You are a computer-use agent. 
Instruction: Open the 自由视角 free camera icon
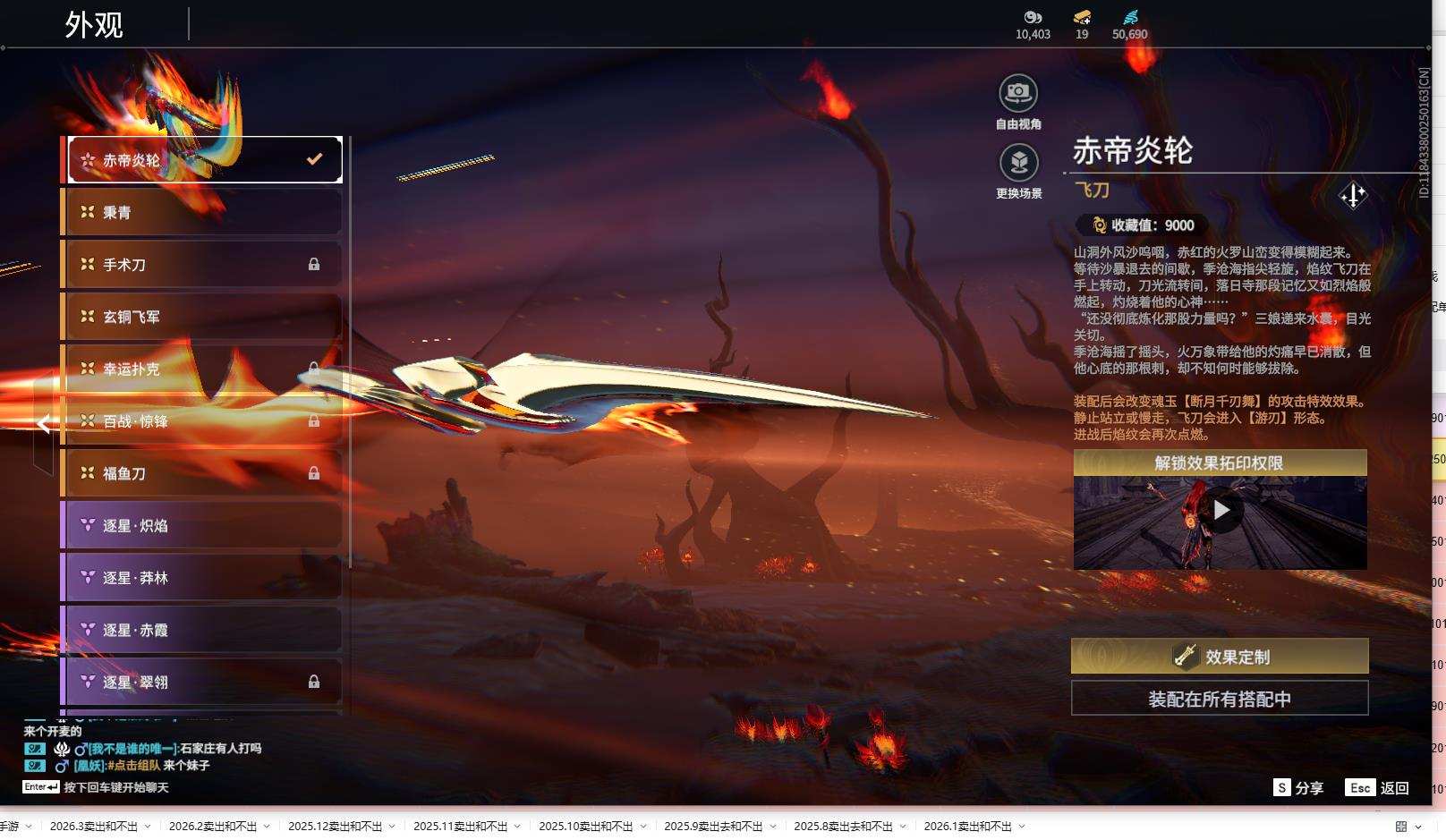1018,91
